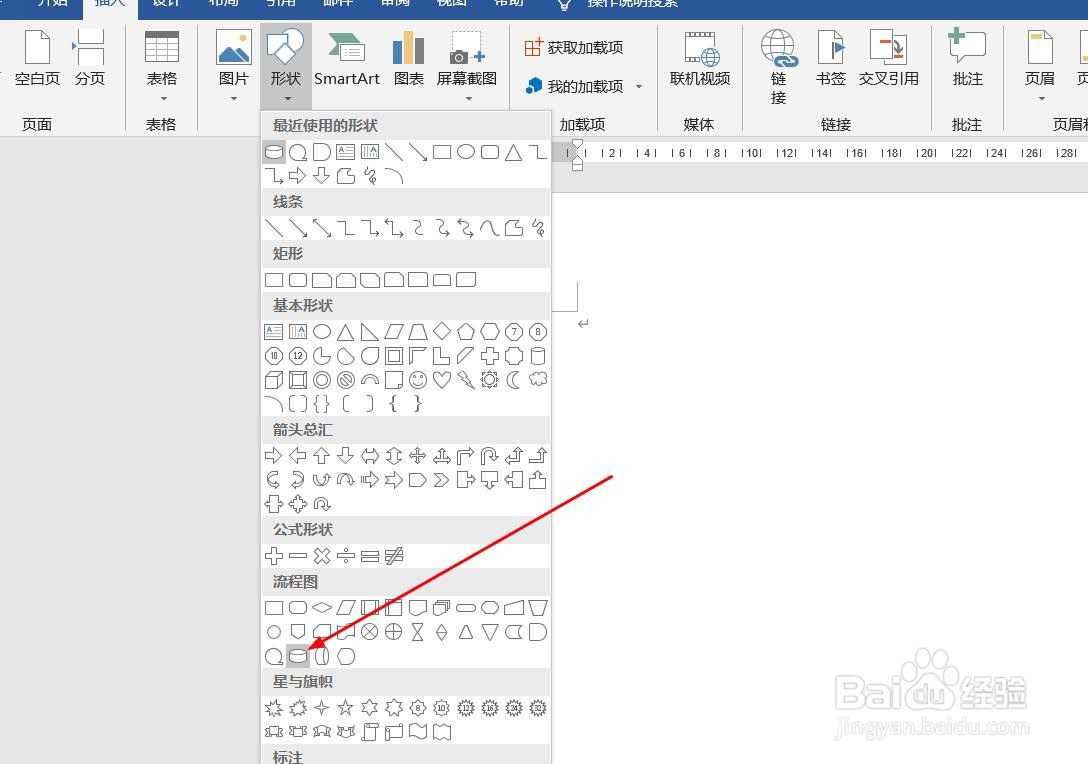Choose the five-point star in 星与旗帜

click(346, 708)
